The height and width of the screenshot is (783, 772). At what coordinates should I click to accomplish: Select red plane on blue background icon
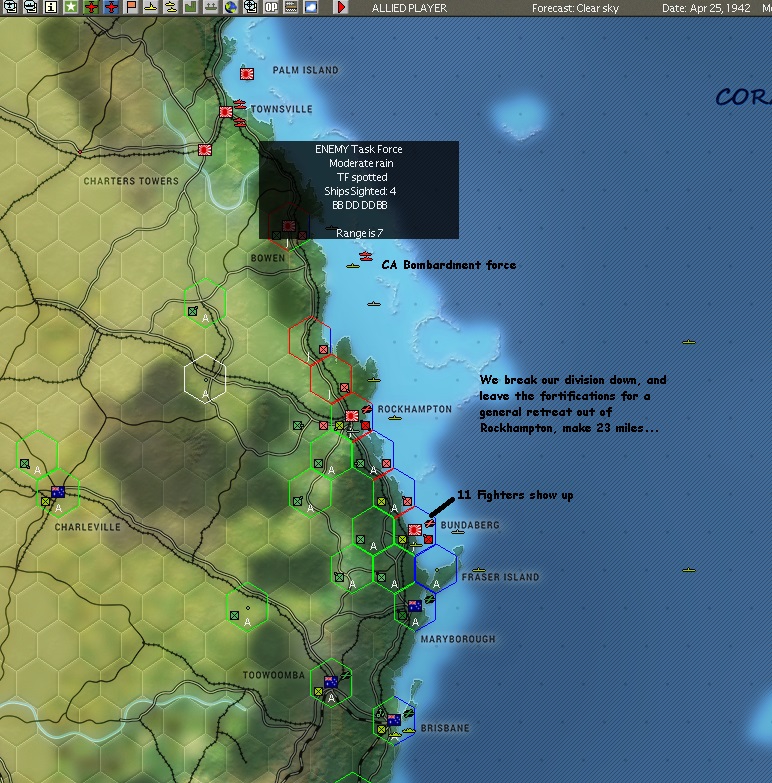111,7
